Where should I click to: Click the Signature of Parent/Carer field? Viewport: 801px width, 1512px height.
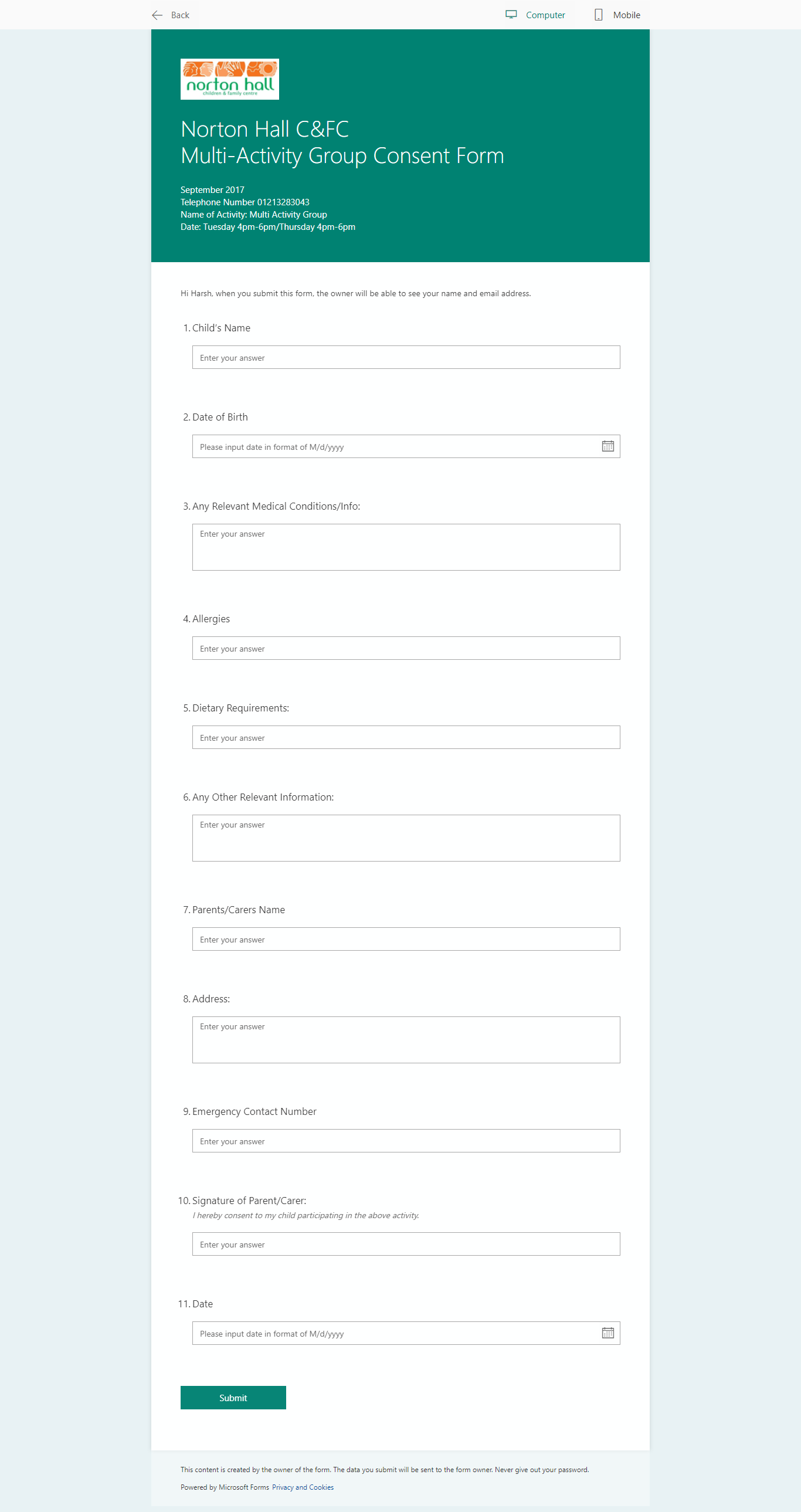click(406, 1244)
